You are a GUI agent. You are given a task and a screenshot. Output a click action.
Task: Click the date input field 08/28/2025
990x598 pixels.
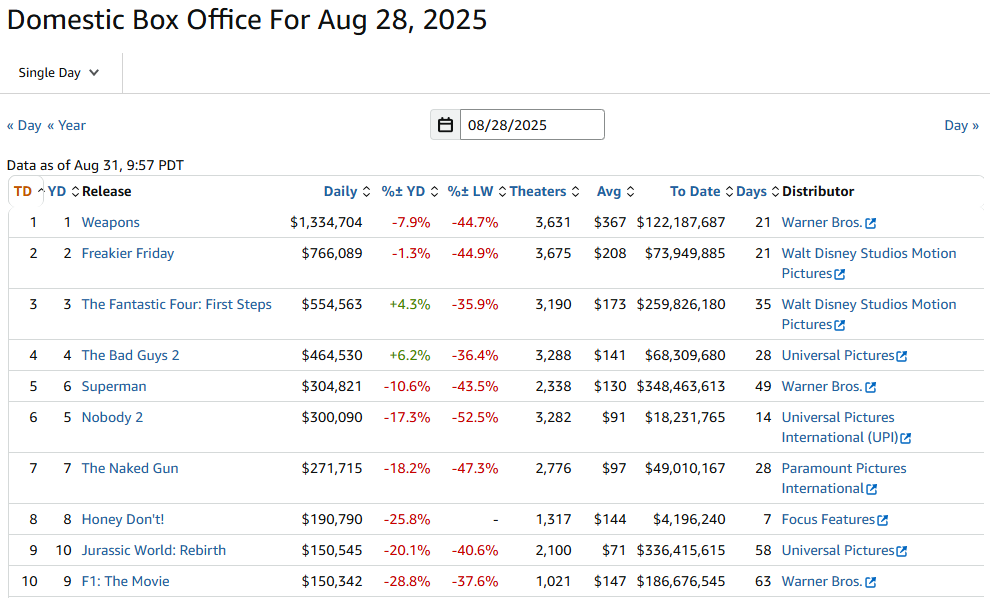(532, 125)
